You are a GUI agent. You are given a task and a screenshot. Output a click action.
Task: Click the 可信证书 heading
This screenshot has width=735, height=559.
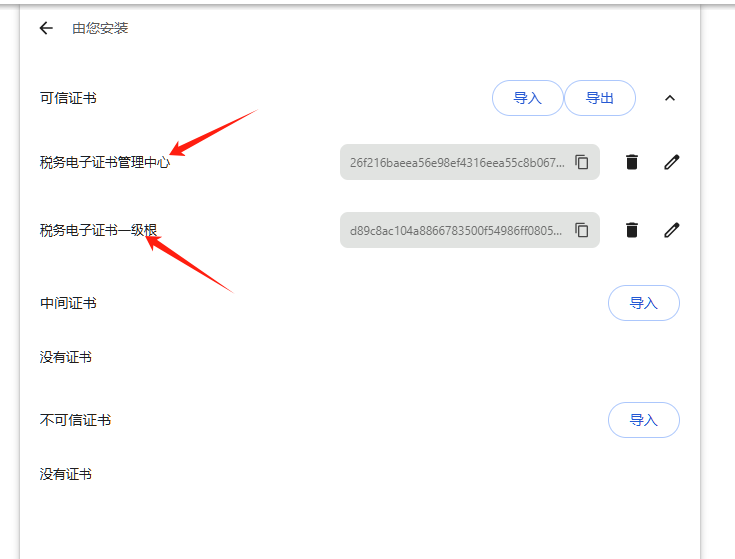[x=68, y=98]
